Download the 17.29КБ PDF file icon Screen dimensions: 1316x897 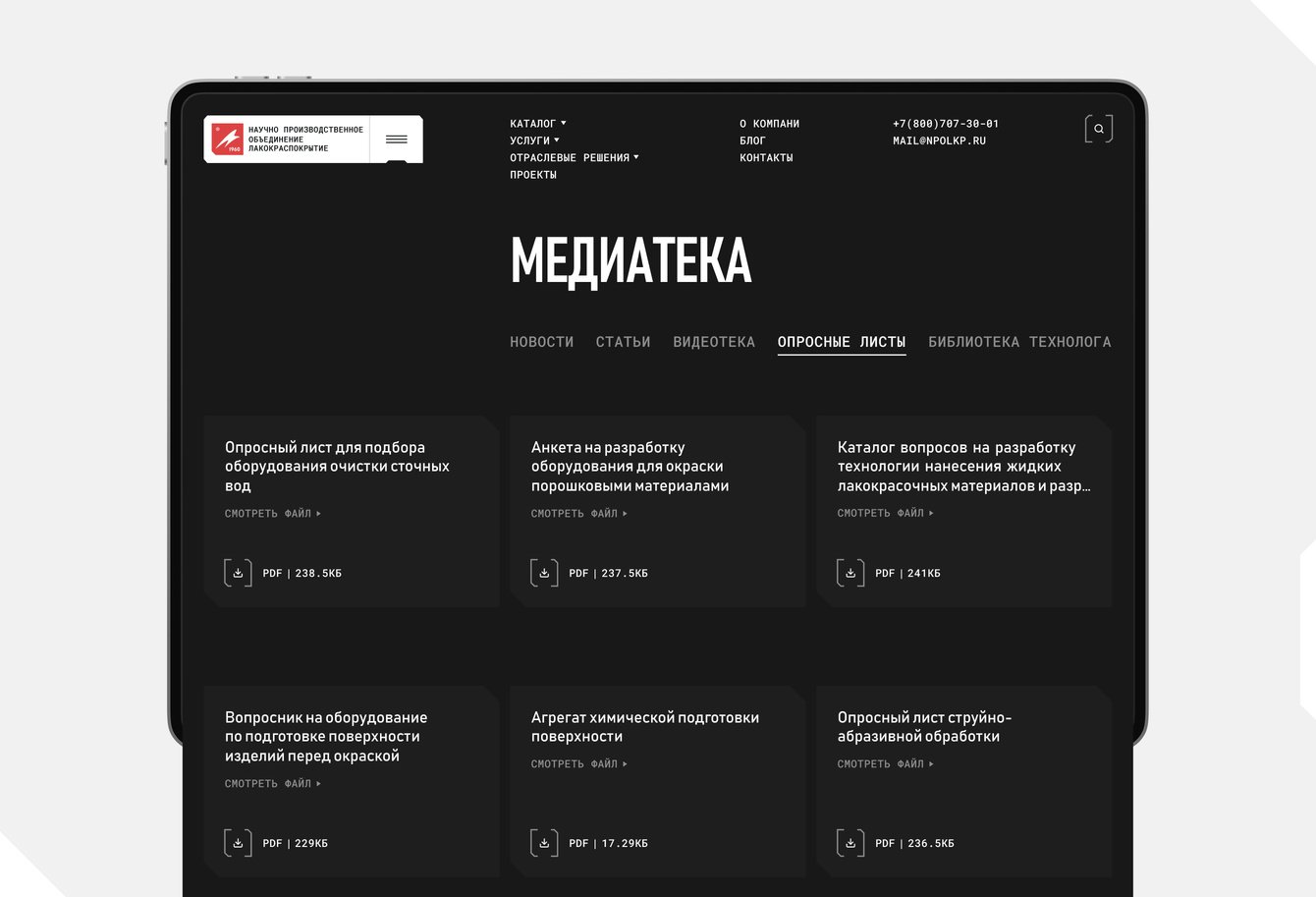(544, 843)
